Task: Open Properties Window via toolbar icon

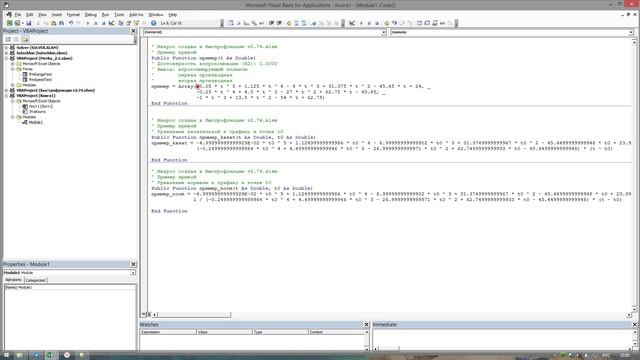Action: coord(128,23)
